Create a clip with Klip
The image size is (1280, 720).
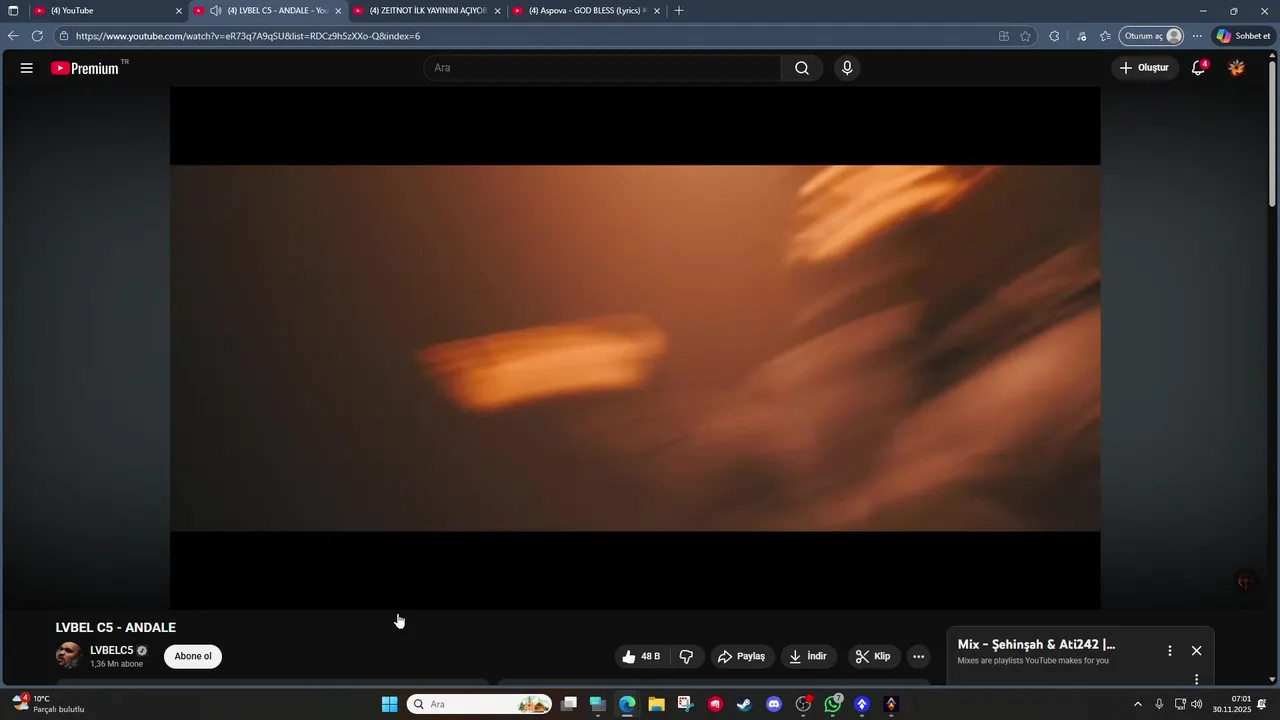873,657
